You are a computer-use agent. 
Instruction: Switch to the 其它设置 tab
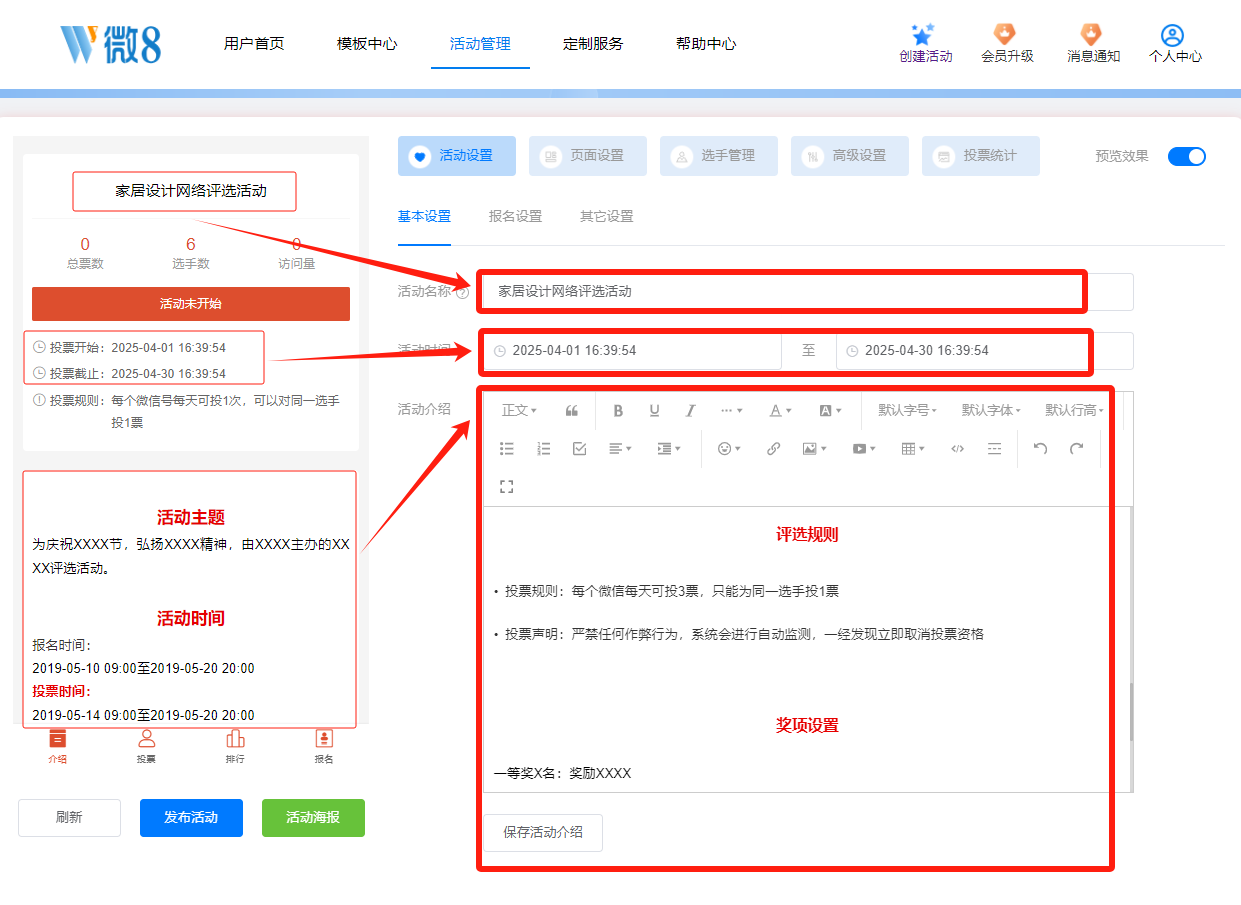pyautogui.click(x=606, y=216)
